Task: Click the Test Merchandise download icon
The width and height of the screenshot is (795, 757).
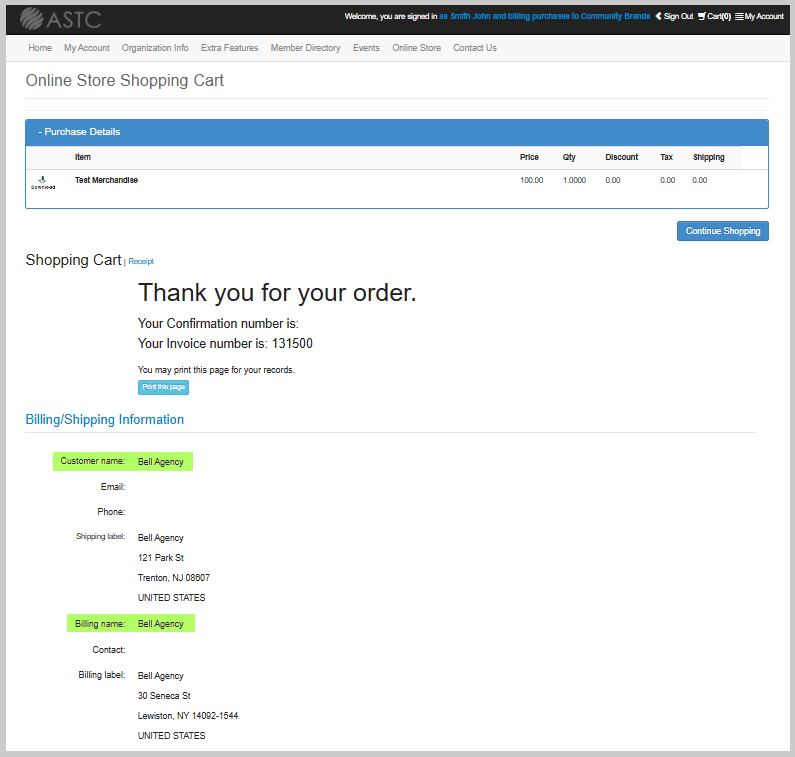Action: point(43,183)
